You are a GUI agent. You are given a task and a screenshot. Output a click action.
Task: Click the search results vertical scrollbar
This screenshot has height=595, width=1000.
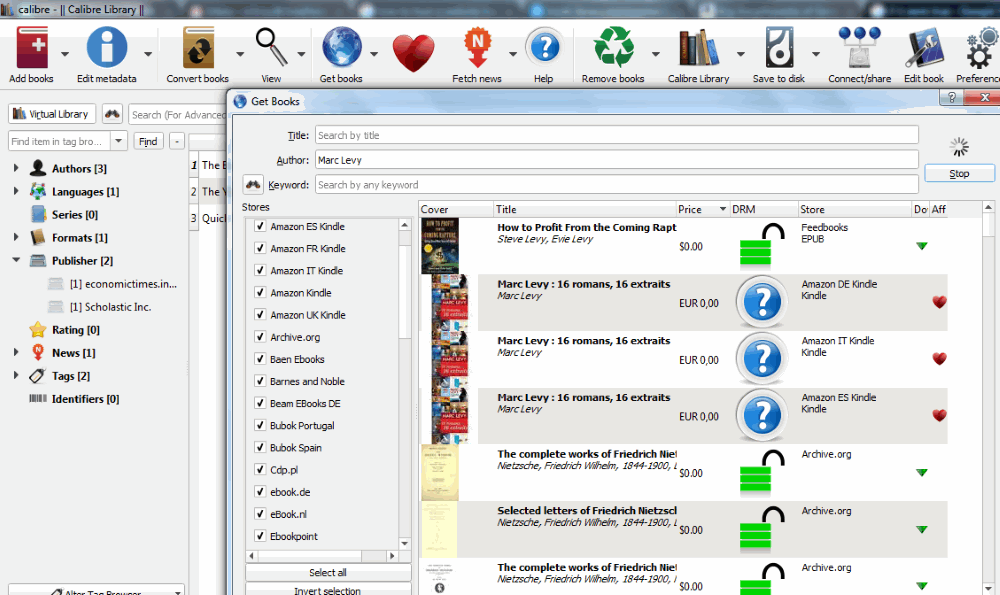[988, 398]
